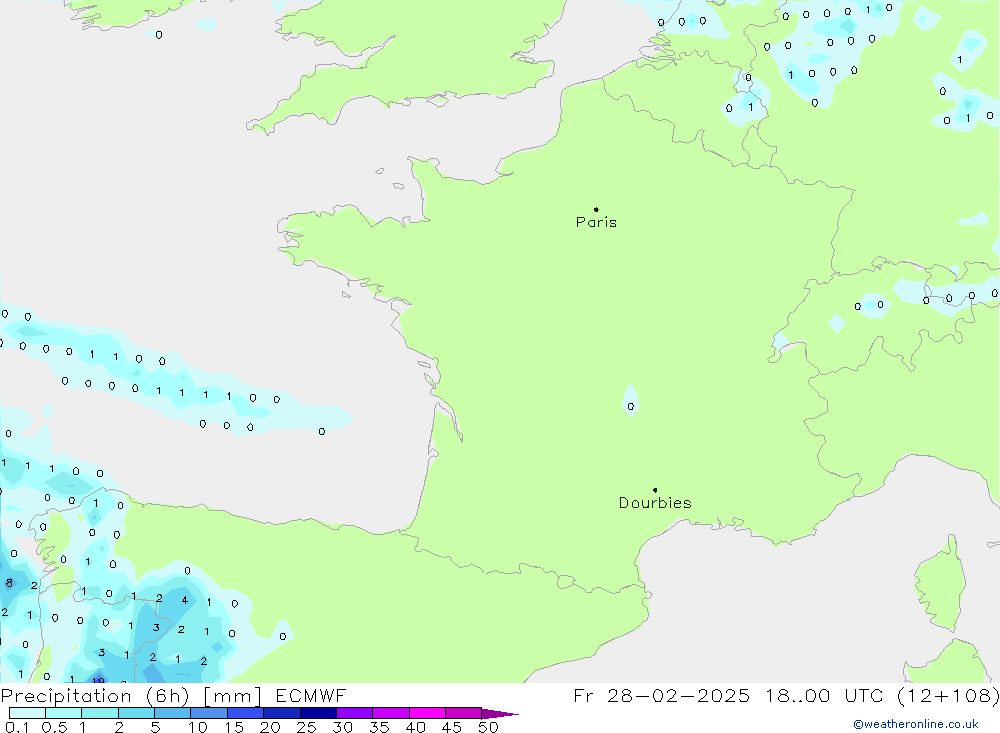Select the 1–2 mm legend color swatch
The height and width of the screenshot is (733, 1000).
pos(100,713)
